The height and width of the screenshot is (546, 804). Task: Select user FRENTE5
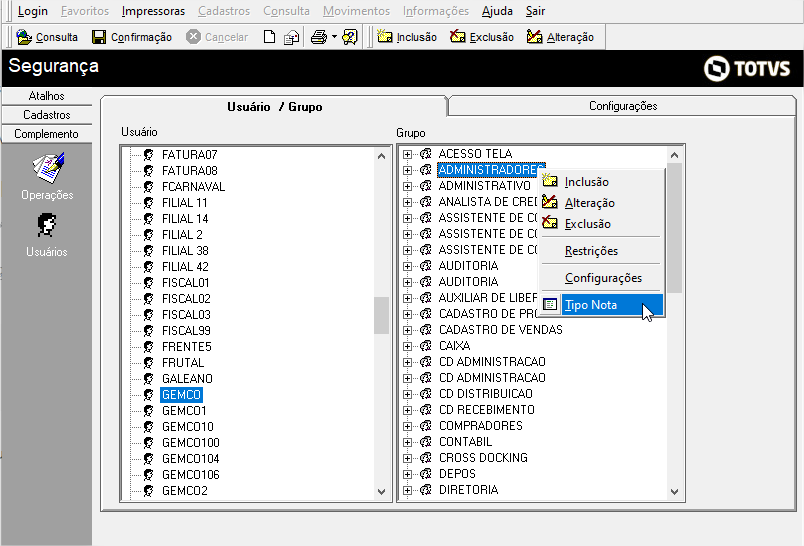coord(187,347)
